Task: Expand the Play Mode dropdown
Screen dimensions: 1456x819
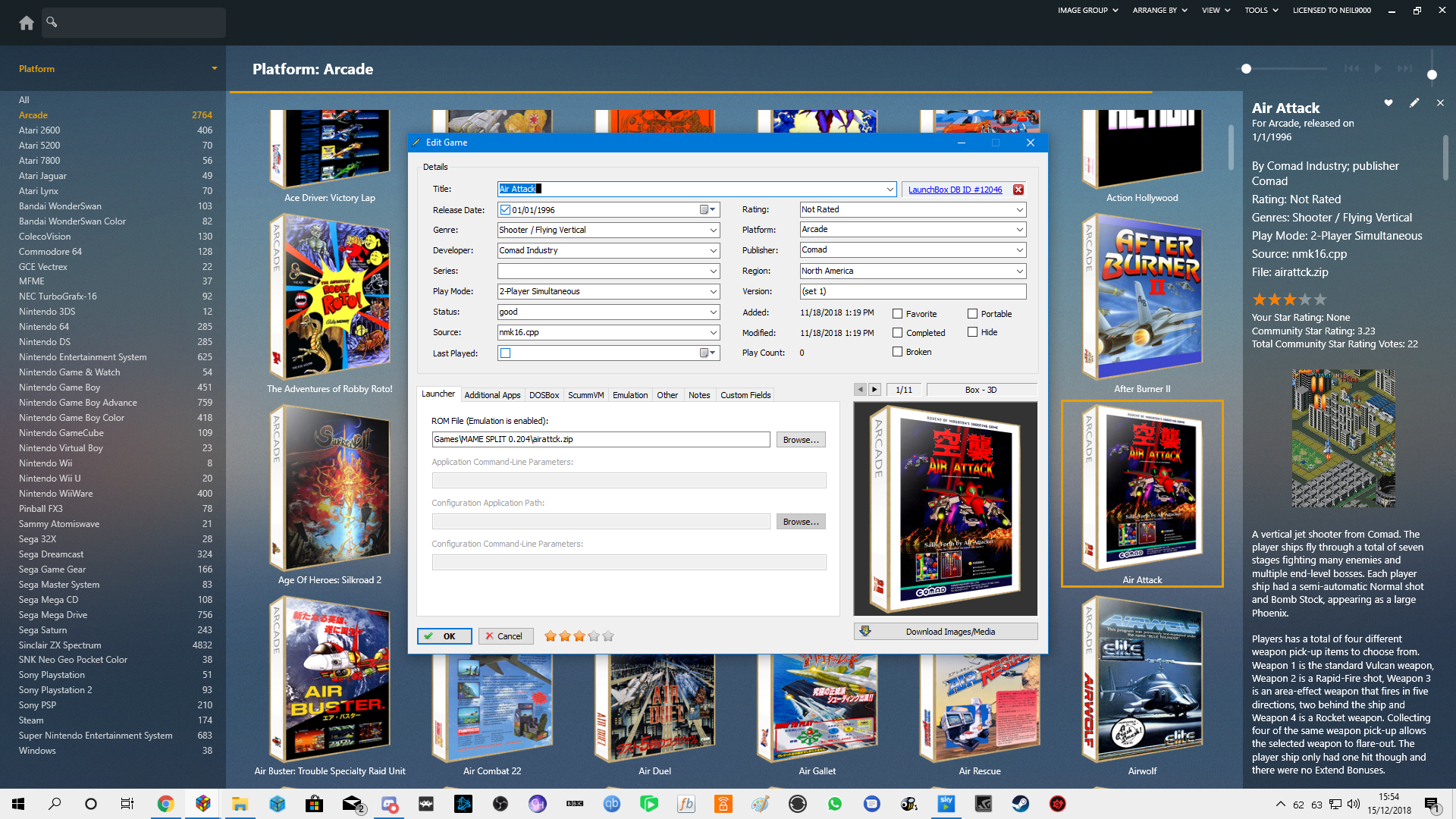Action: click(x=713, y=291)
